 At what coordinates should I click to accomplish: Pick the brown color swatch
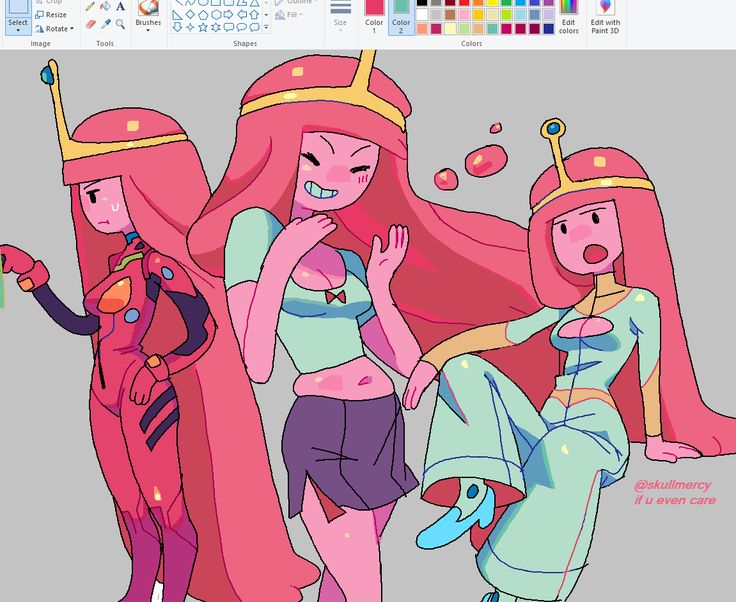pos(450,15)
